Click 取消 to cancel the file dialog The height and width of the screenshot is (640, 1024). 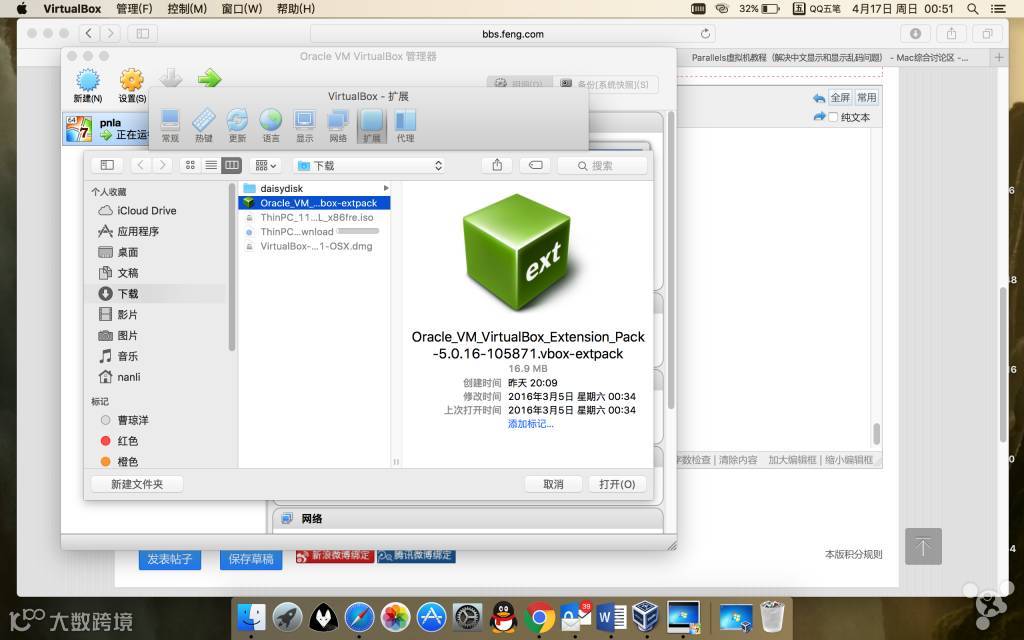click(553, 484)
